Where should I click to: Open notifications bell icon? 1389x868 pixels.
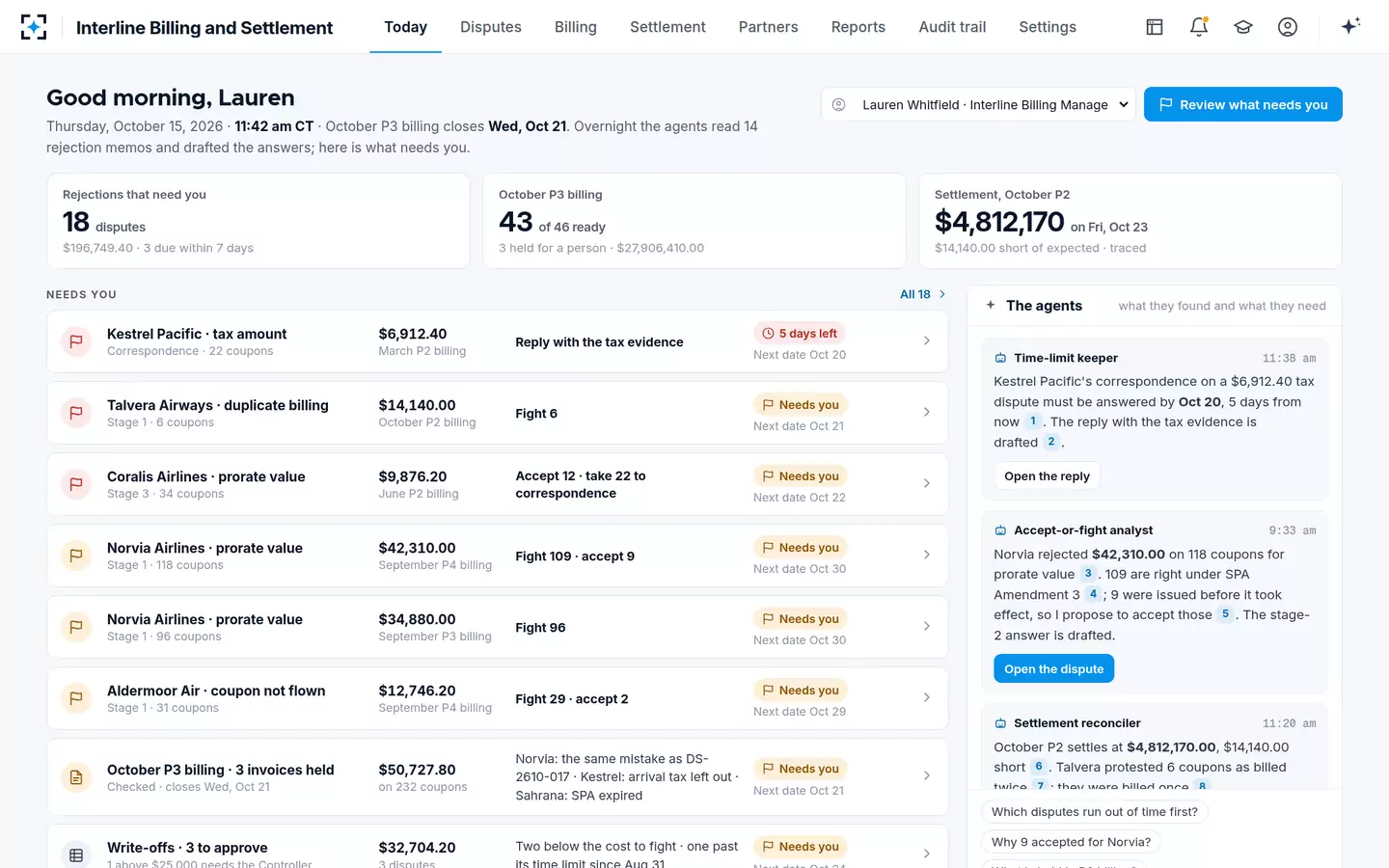pyautogui.click(x=1199, y=27)
